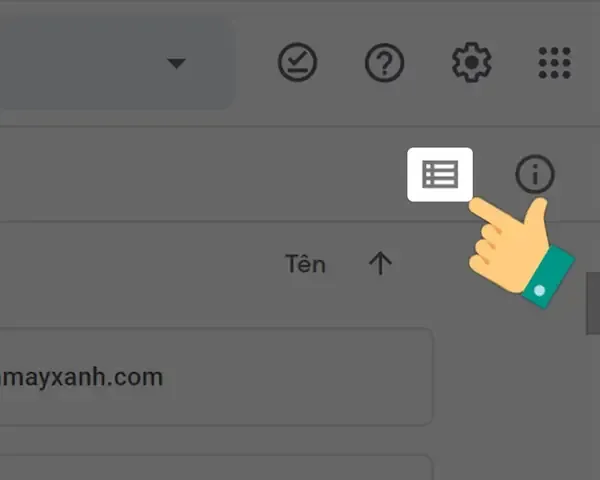This screenshot has width=600, height=480.
Task: Click the center dot of Settings gear
Action: pos(471,62)
